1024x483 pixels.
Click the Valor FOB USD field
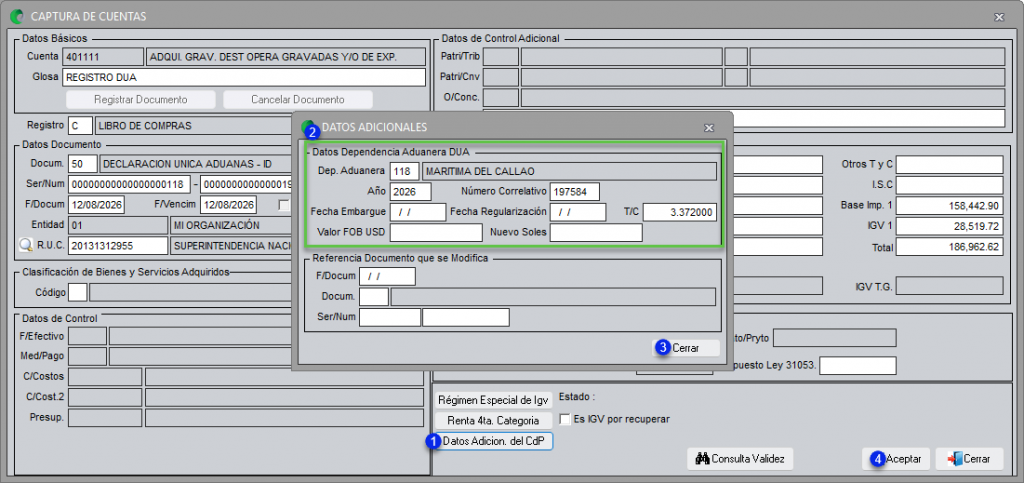point(436,232)
